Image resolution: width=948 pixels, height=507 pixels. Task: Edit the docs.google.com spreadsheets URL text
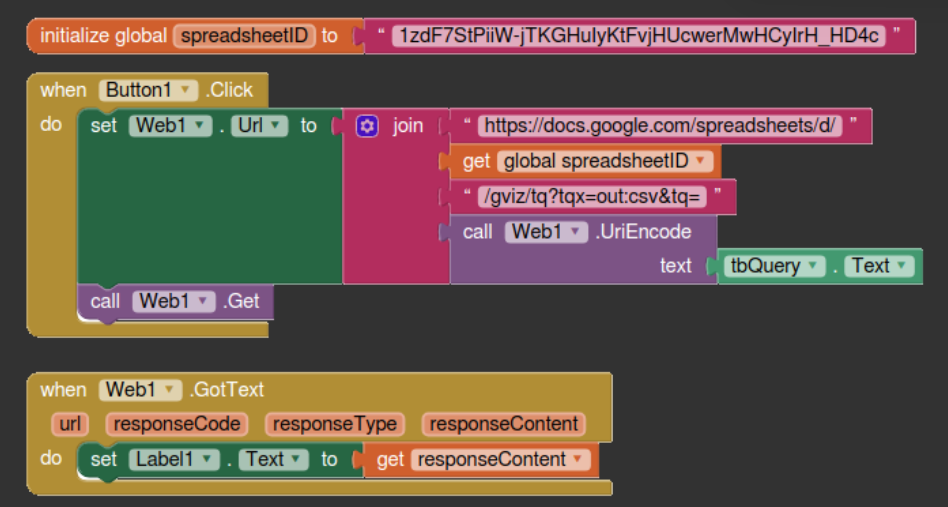coord(661,126)
